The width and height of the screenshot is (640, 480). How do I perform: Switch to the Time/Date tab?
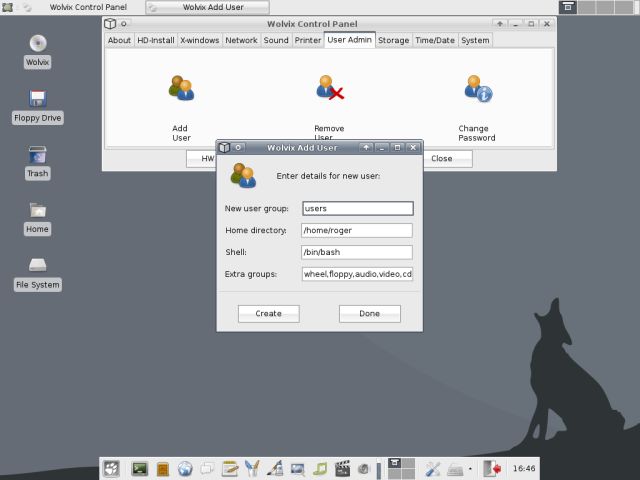(435, 40)
